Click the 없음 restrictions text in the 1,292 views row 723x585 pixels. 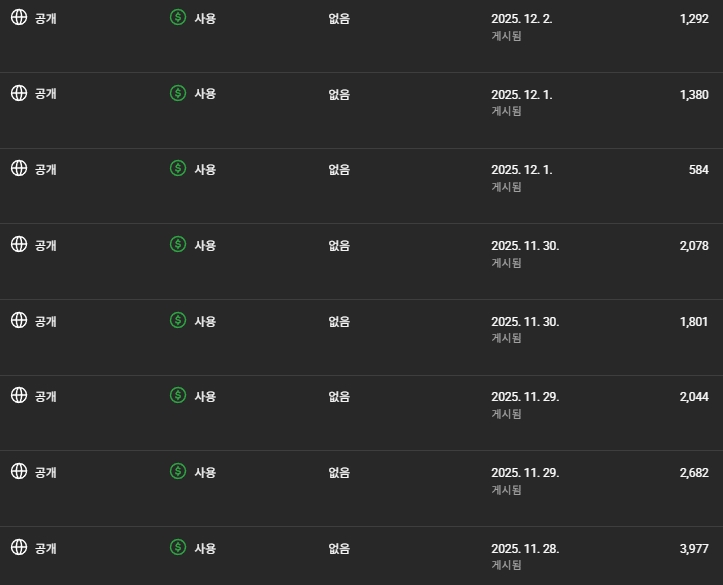pyautogui.click(x=339, y=19)
